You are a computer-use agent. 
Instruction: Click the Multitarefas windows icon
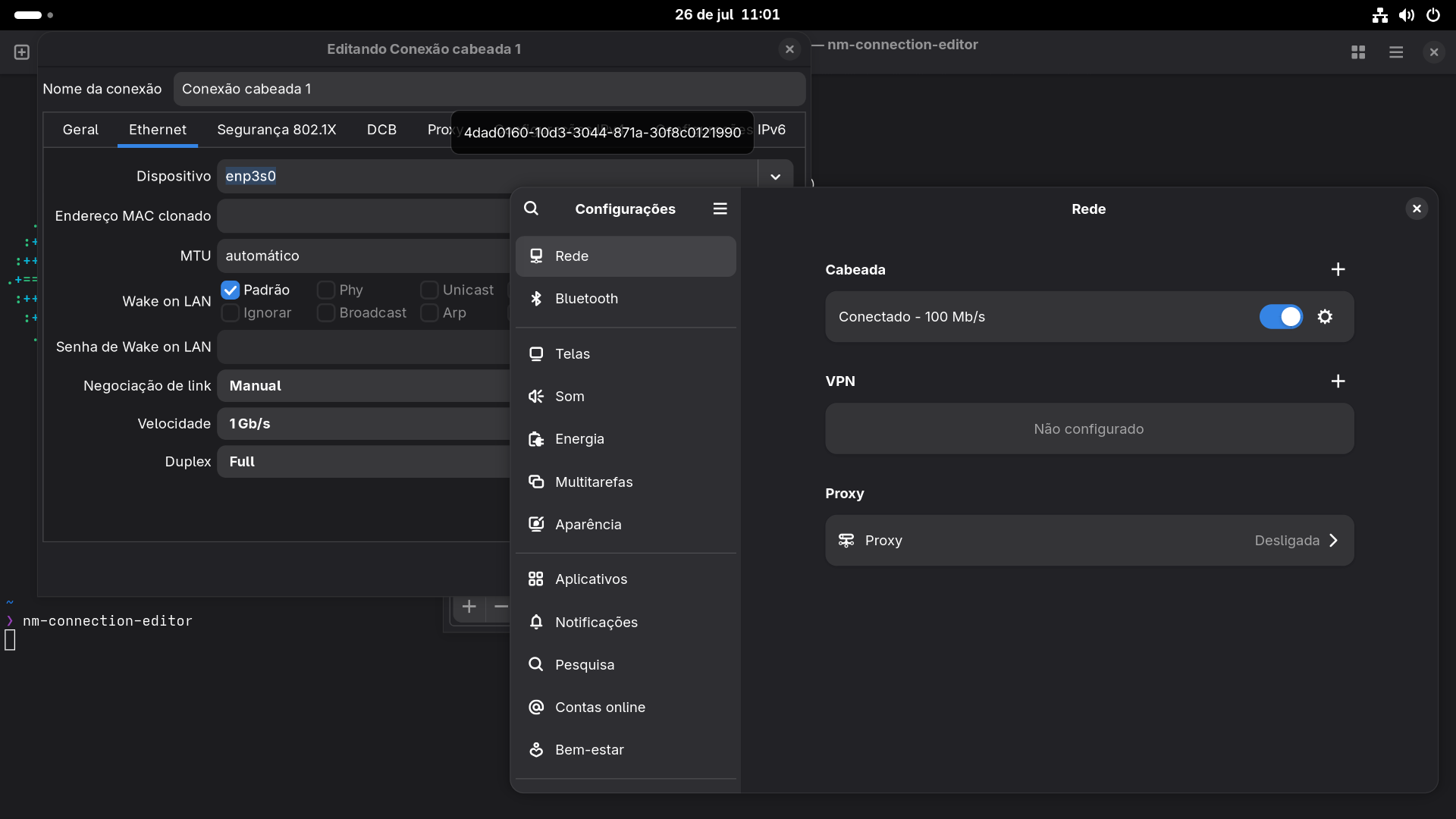coord(536,482)
